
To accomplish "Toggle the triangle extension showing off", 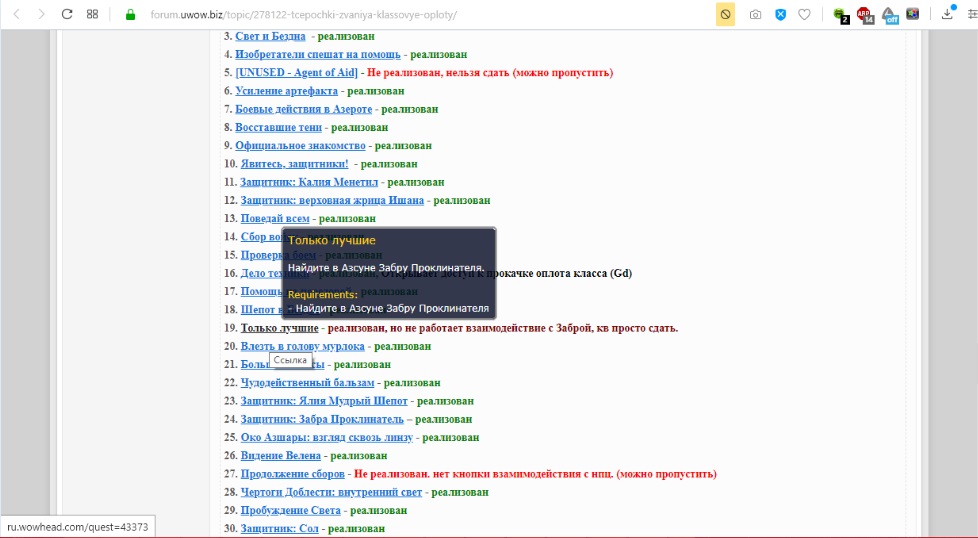I will (x=888, y=14).
